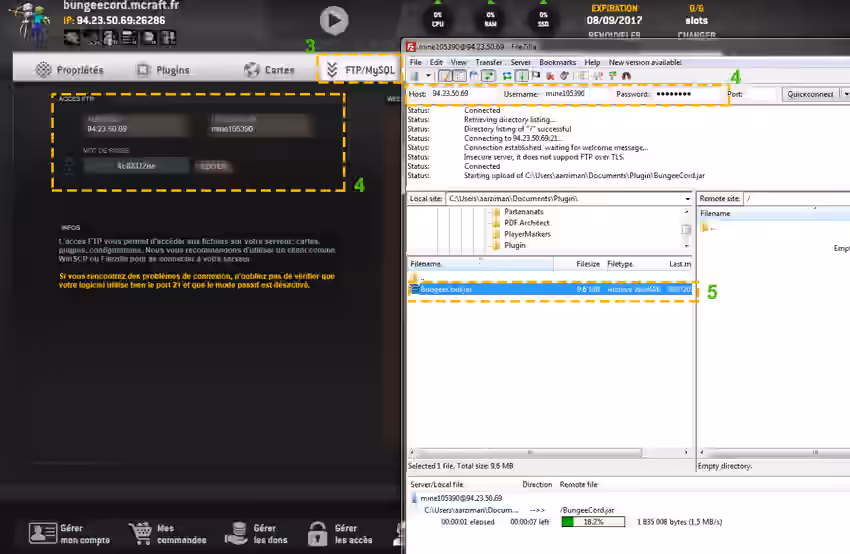
Task: Toggle synchronized browsing
Action: click(x=613, y=76)
